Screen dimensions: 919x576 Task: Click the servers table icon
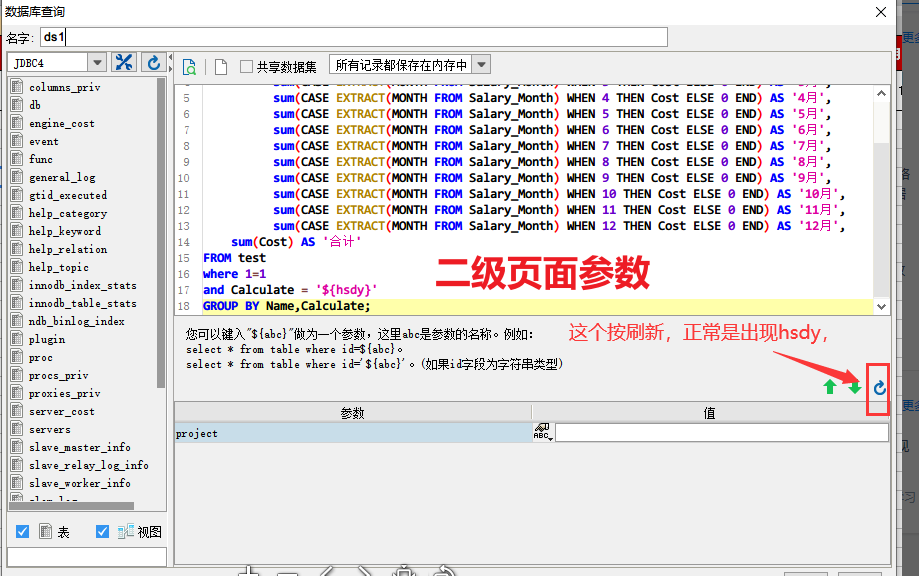click(18, 430)
